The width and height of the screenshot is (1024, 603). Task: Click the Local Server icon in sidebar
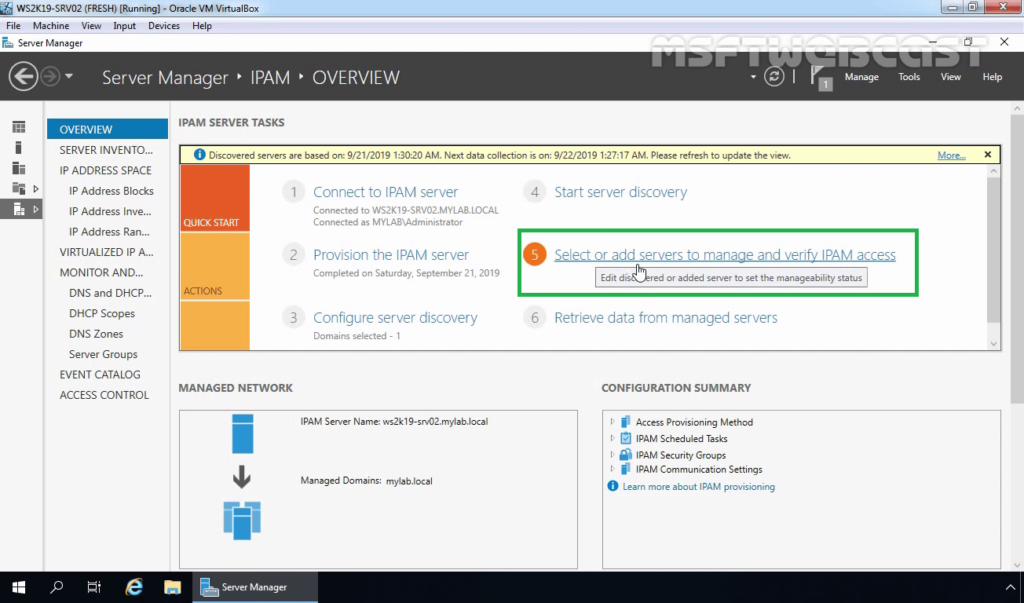pos(19,148)
